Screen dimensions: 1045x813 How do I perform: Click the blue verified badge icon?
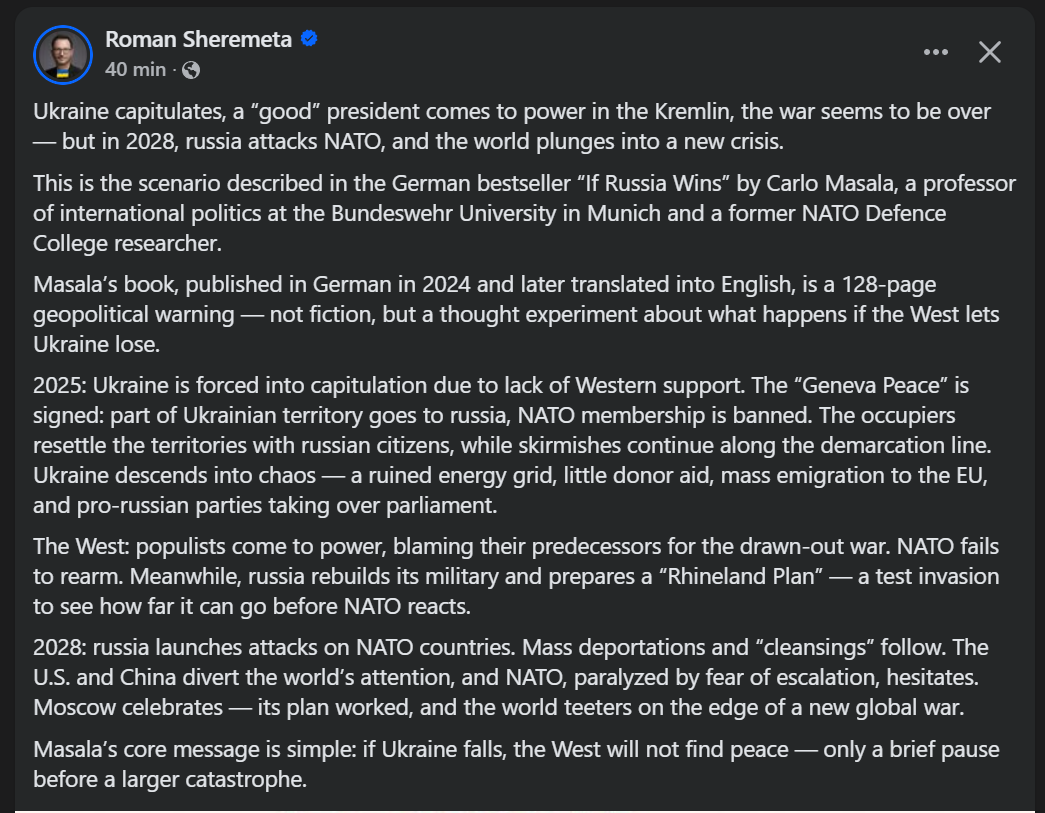(x=310, y=39)
